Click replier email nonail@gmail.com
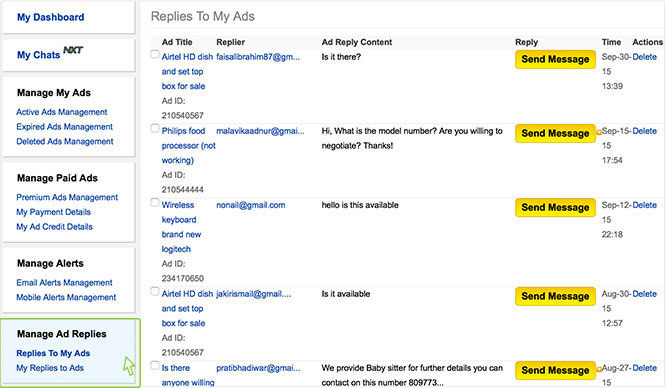The height and width of the screenshot is (388, 667). [251, 205]
